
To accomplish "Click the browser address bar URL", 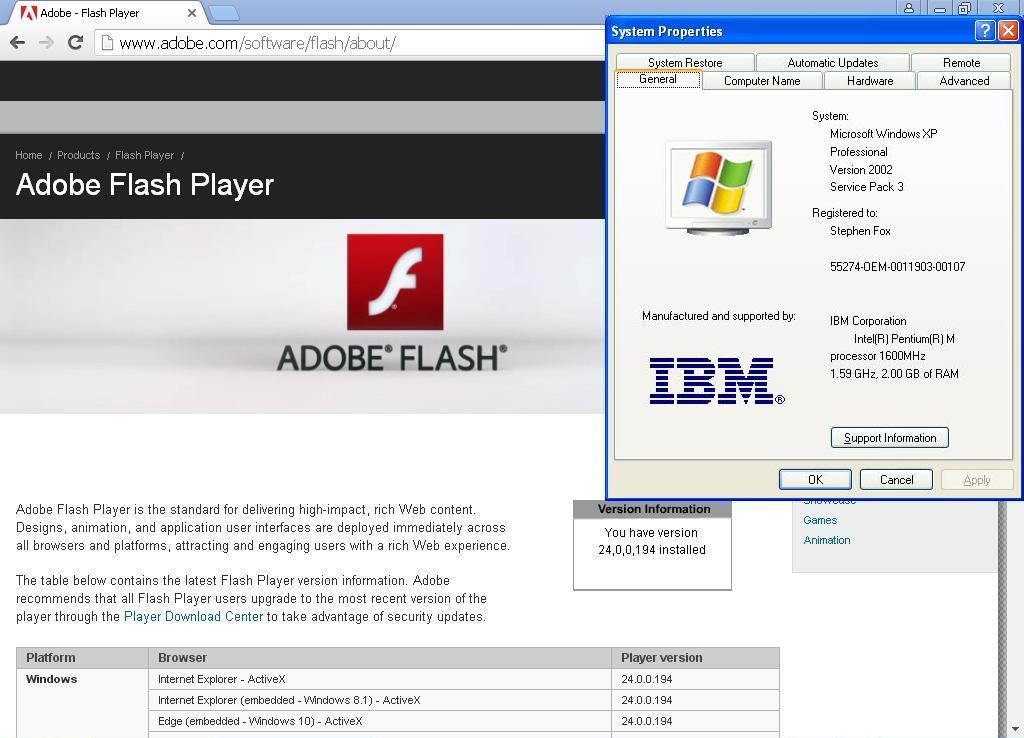I will pyautogui.click(x=257, y=43).
